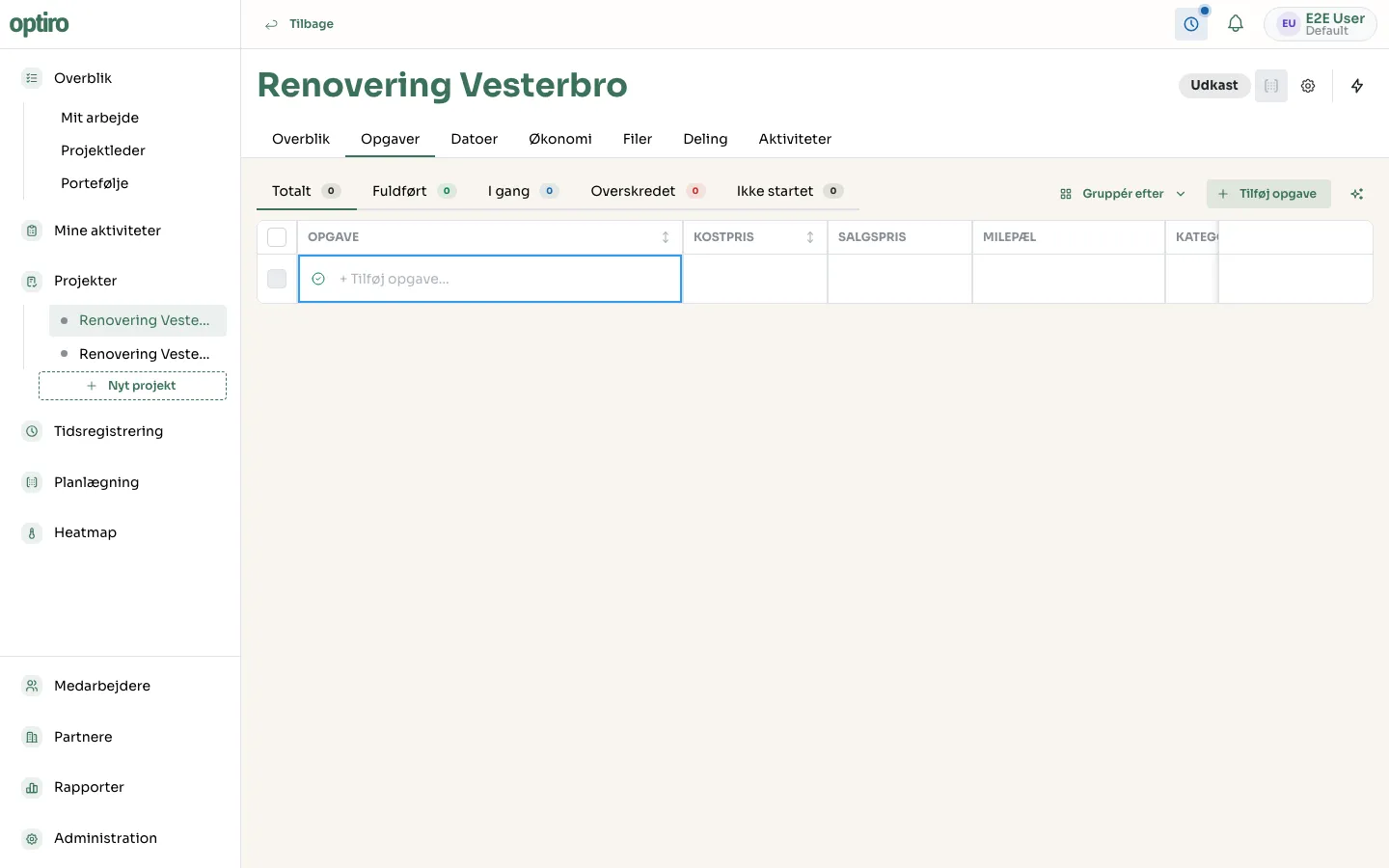The height and width of the screenshot is (868, 1389).
Task: Click the Administration gear icon
Action: pos(32,838)
